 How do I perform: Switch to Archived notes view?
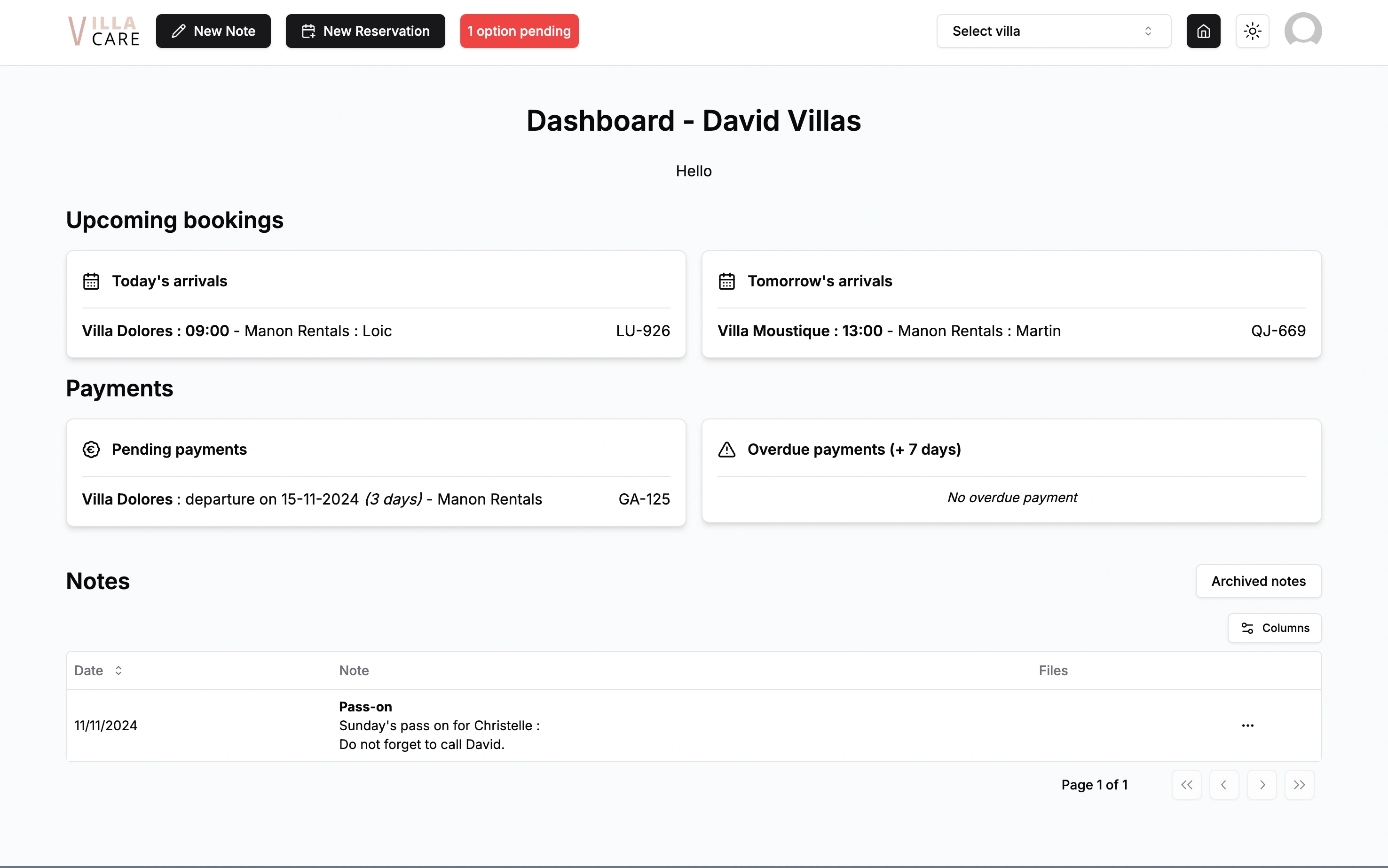1258,581
